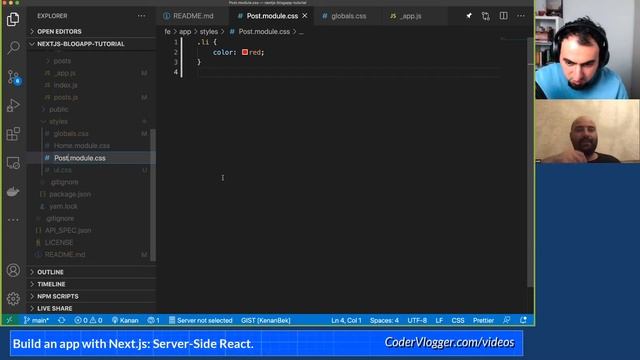Open Post.module.css in explorer tree
This screenshot has height=360, width=640.
[x=80, y=158]
